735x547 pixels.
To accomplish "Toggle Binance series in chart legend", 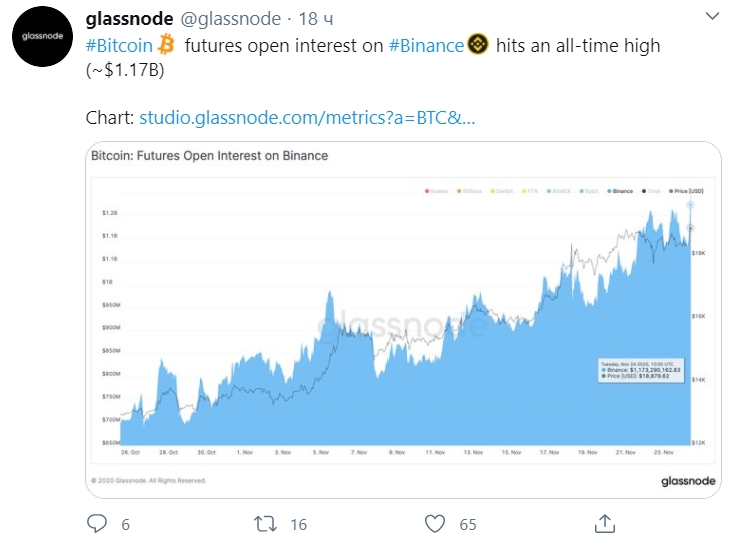I will pyautogui.click(x=620, y=191).
